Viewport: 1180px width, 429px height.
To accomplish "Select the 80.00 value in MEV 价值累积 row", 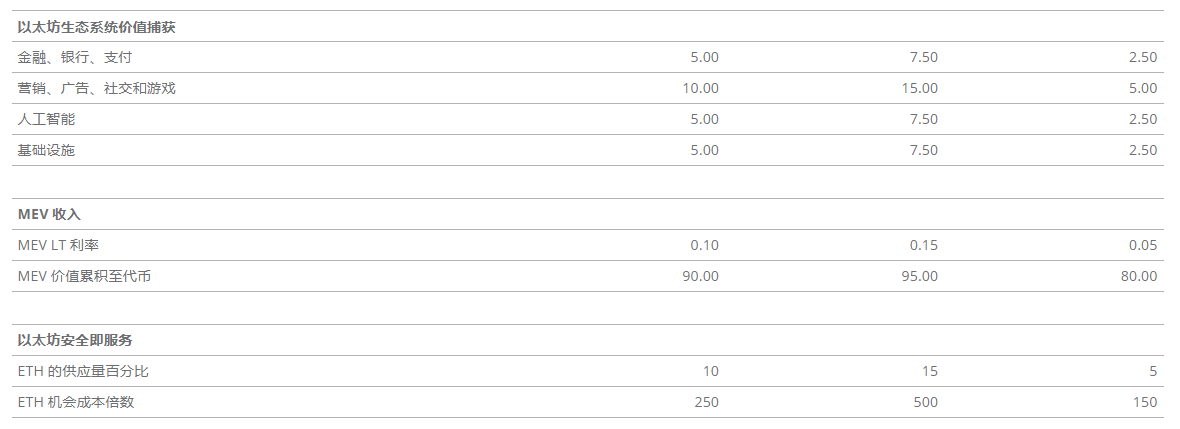I will pyautogui.click(x=1139, y=276).
